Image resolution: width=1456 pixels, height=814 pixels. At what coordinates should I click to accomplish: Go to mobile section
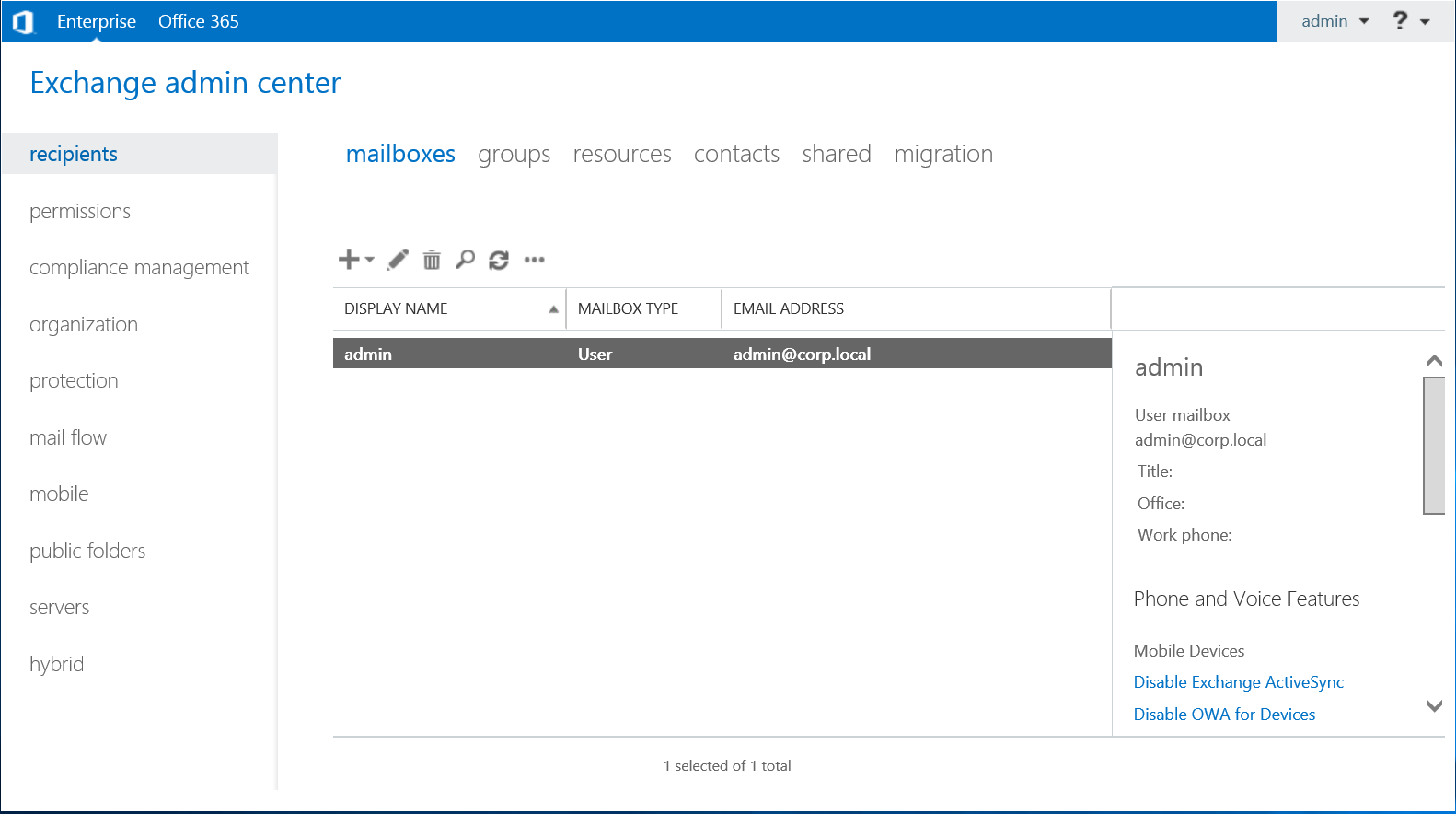tap(59, 494)
